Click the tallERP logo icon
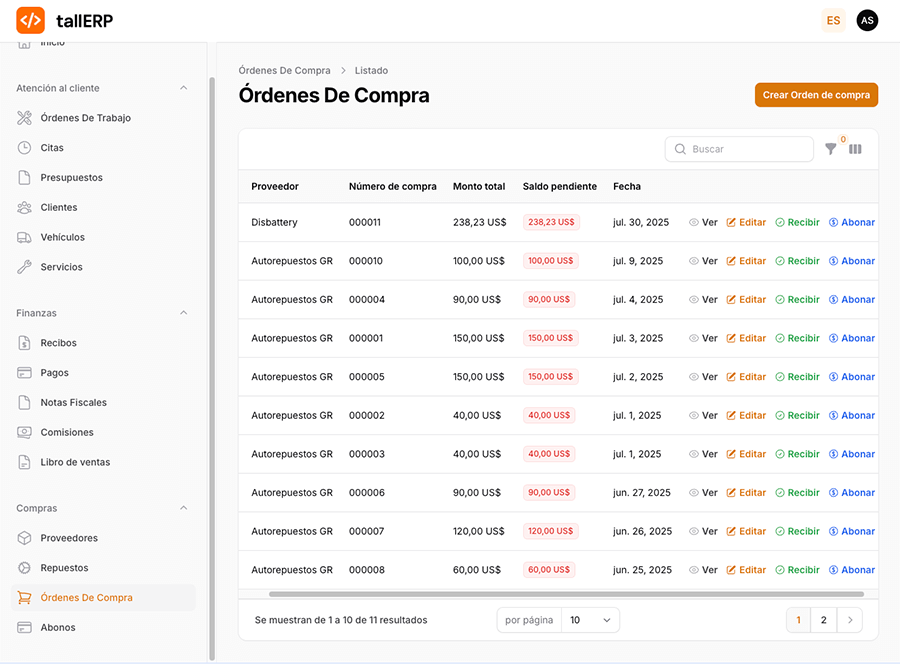 click(30, 20)
